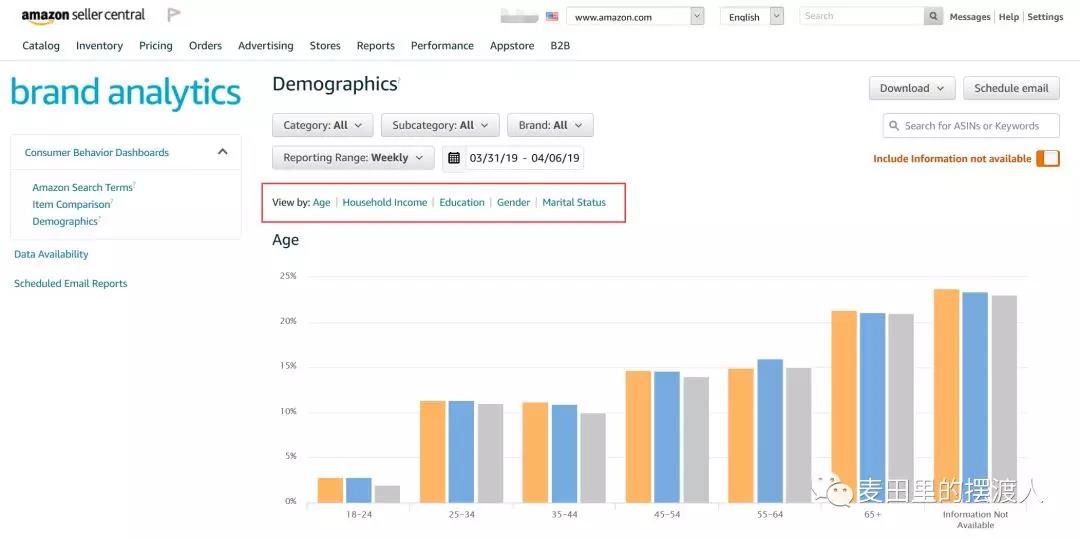Toggle Include Information not available switch

click(x=1047, y=158)
